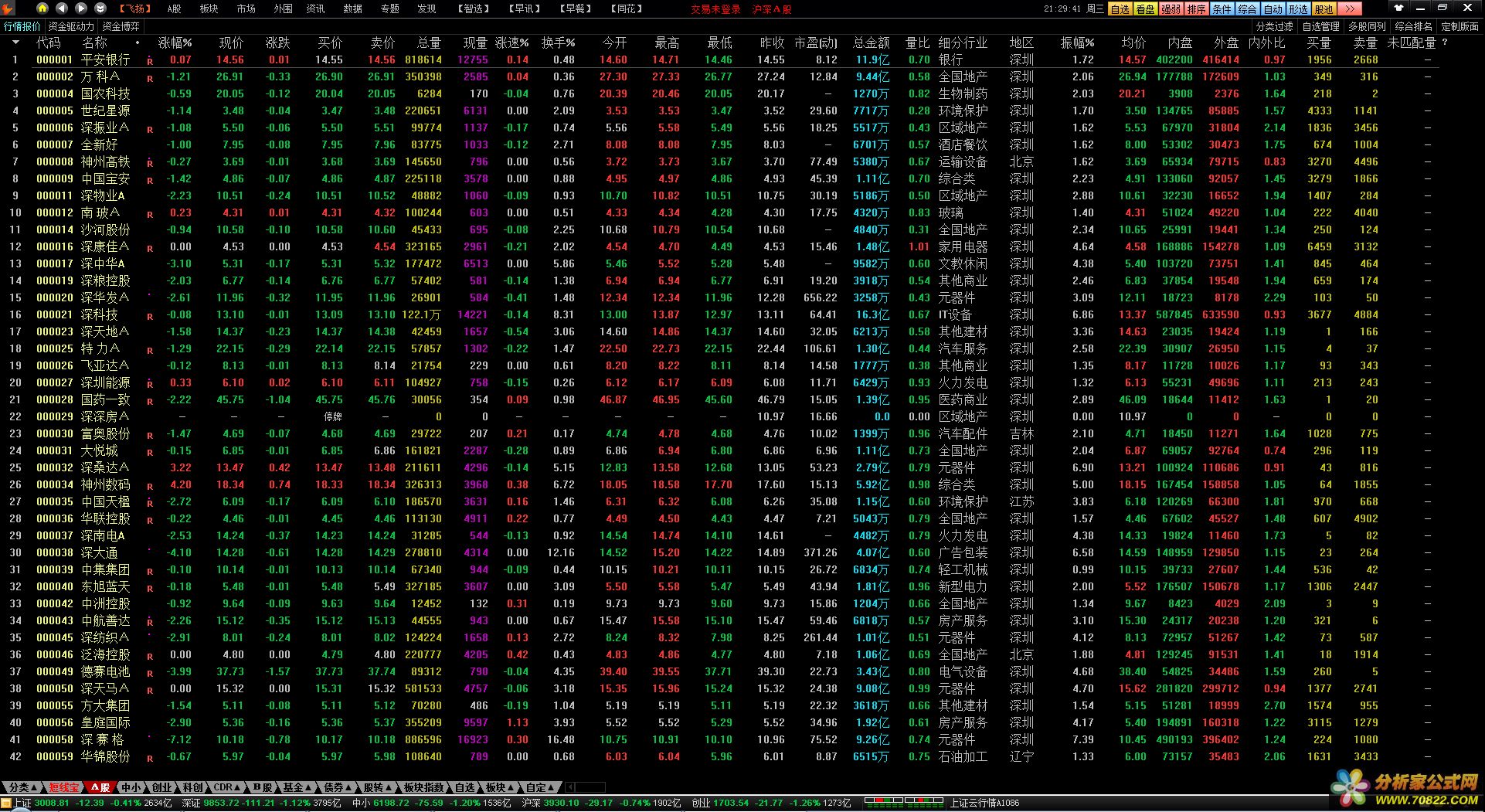Sort by 总金额 column header

tap(871, 42)
